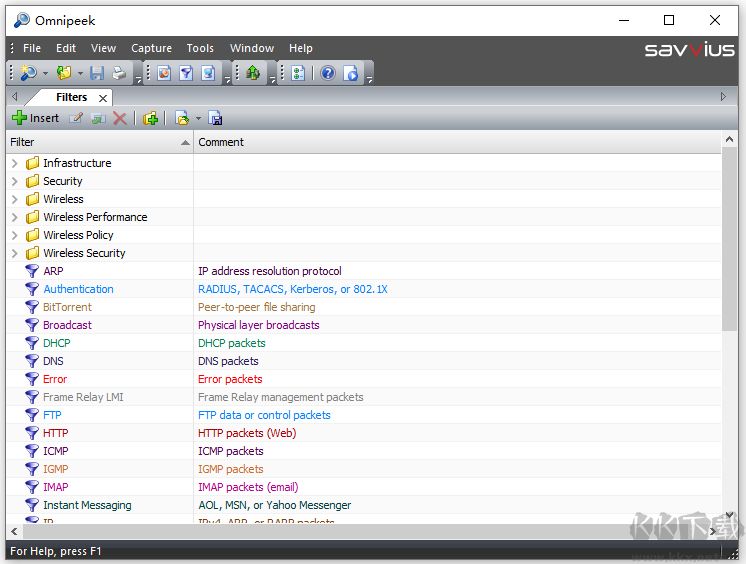Close the Filters tab

pos(103,98)
